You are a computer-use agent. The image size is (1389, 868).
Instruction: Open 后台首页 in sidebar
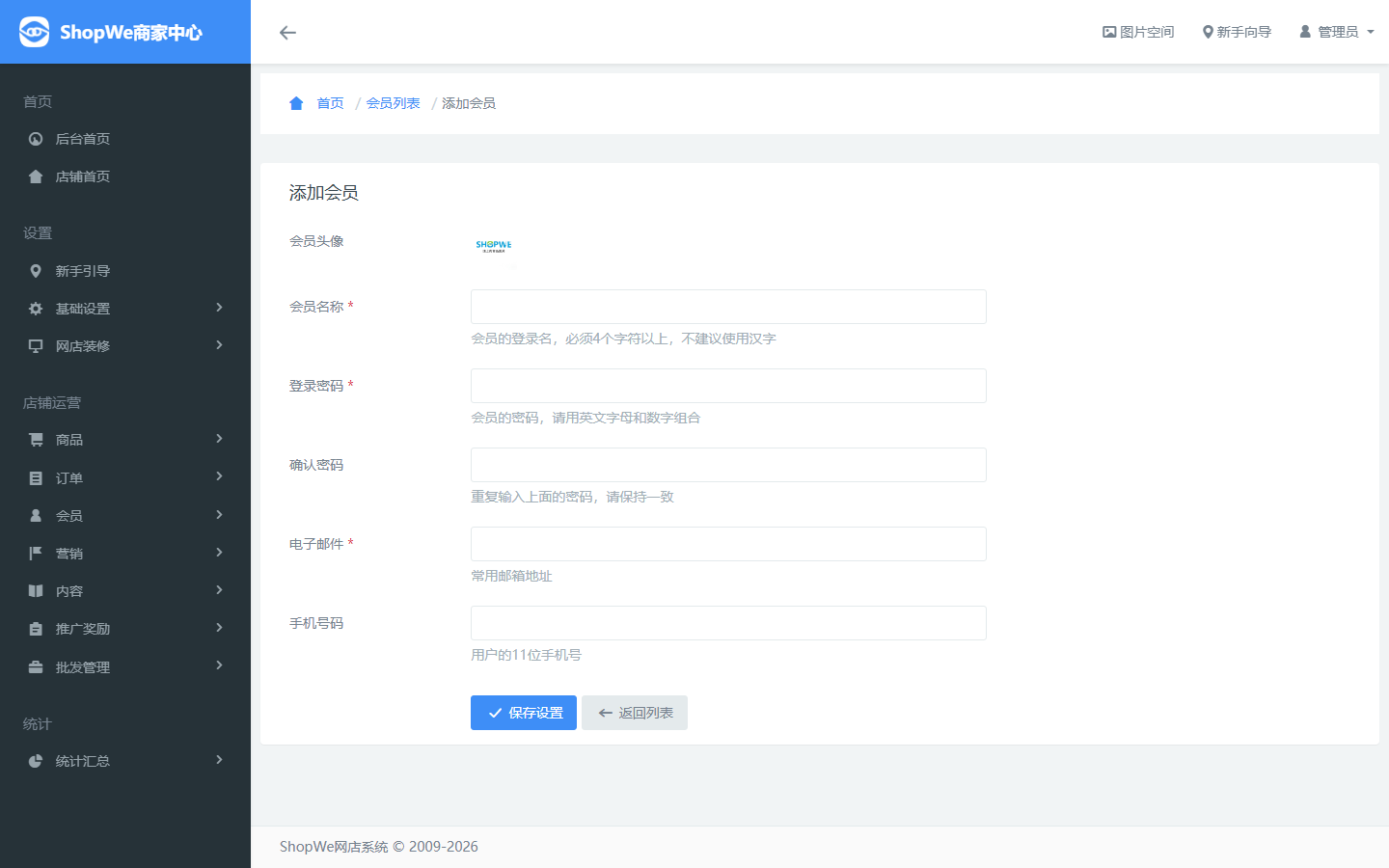point(83,139)
